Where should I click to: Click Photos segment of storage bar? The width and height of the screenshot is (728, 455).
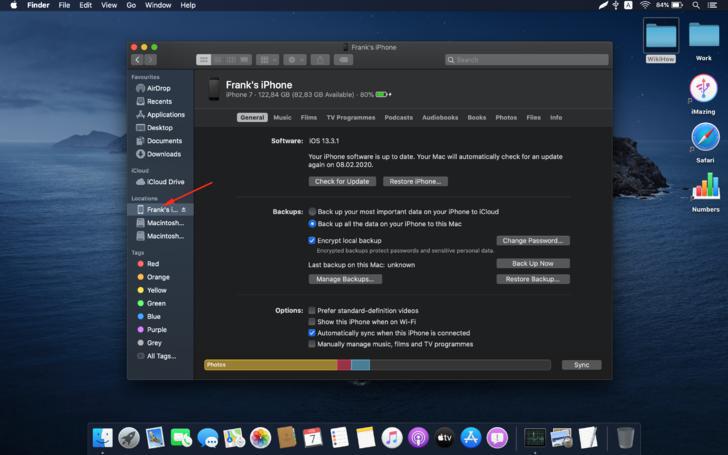[271, 365]
